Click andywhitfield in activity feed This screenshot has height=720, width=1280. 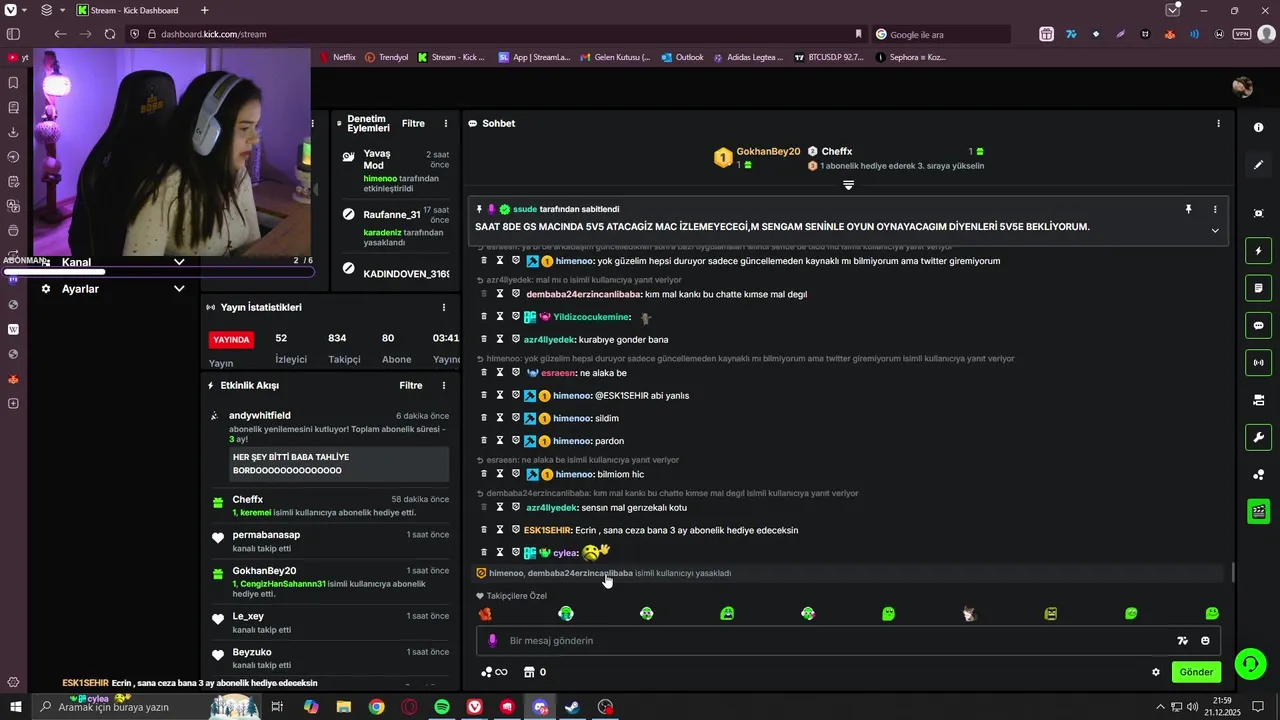(x=260, y=416)
